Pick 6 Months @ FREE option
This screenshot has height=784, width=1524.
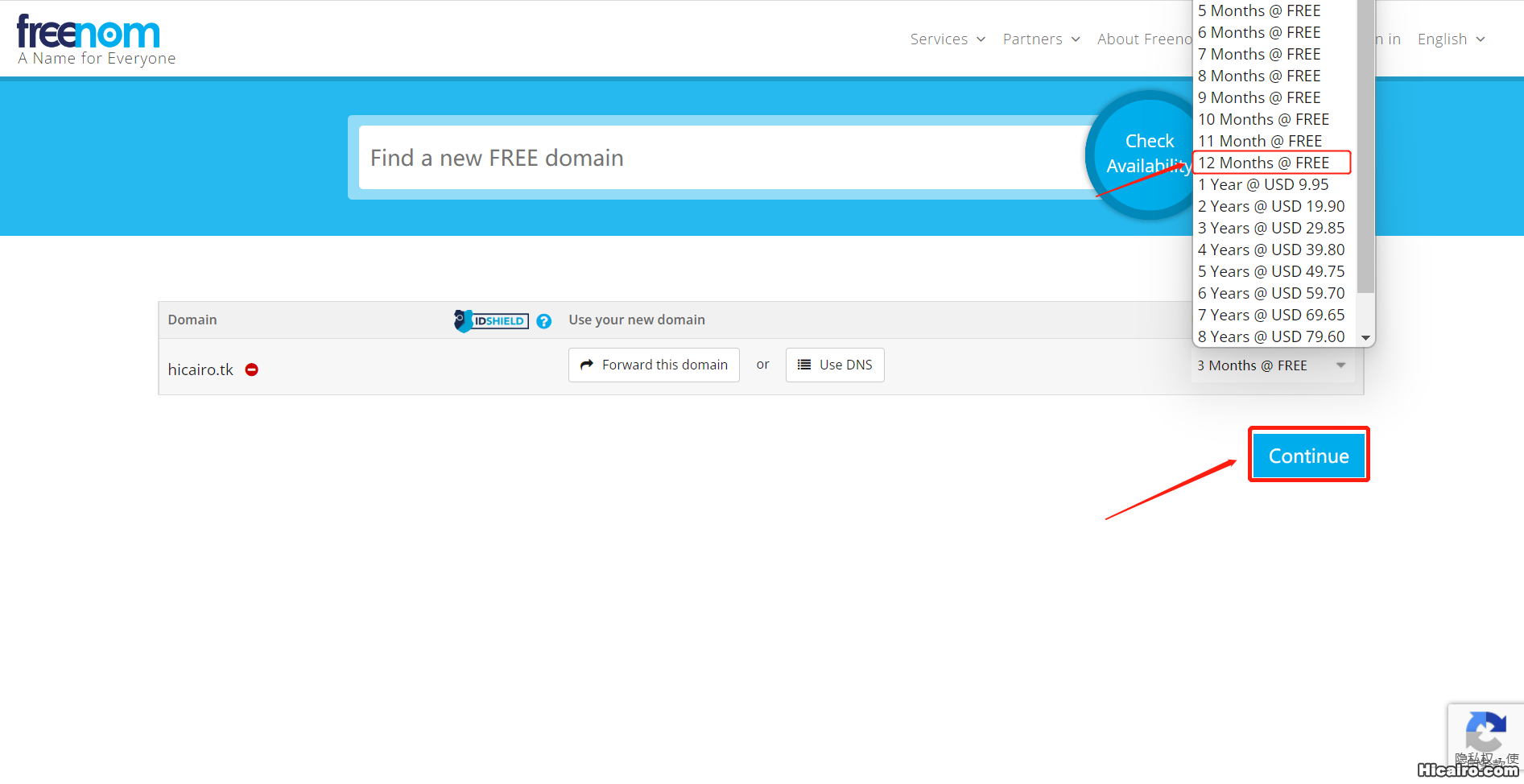click(1259, 32)
